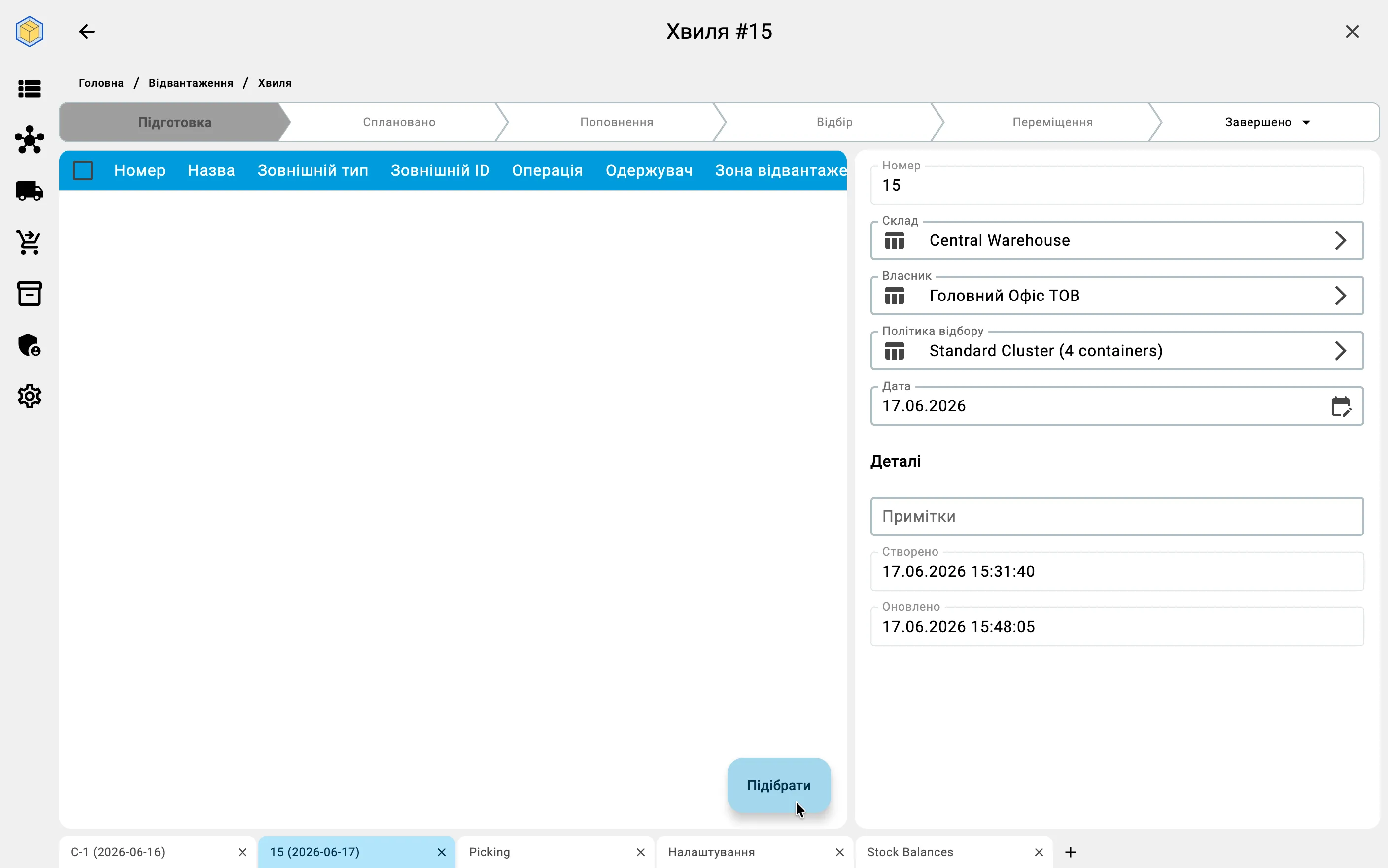Close the Stock Balances tab

(x=1039, y=853)
